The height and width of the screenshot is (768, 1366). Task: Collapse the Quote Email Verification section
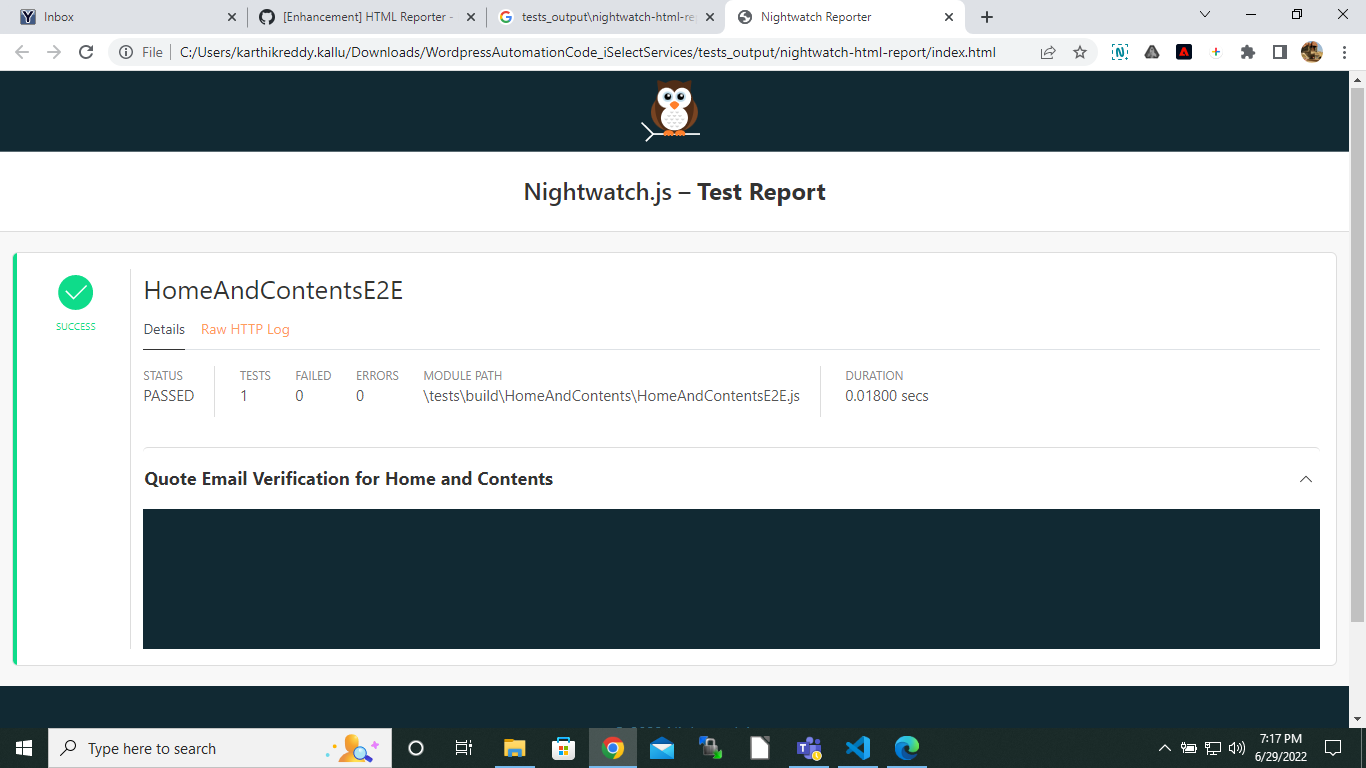pos(1306,479)
